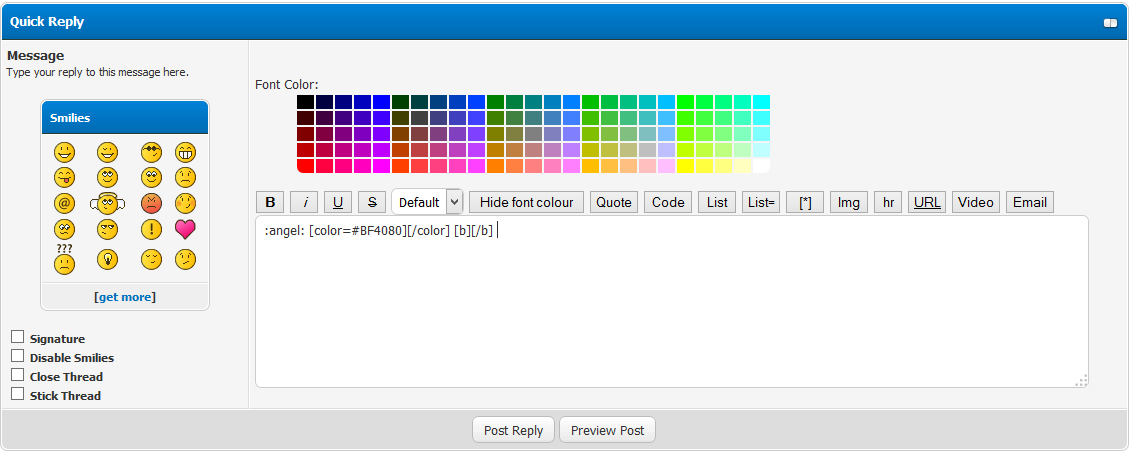
Task: Enable the Stick Thread checkbox
Action: click(x=17, y=394)
